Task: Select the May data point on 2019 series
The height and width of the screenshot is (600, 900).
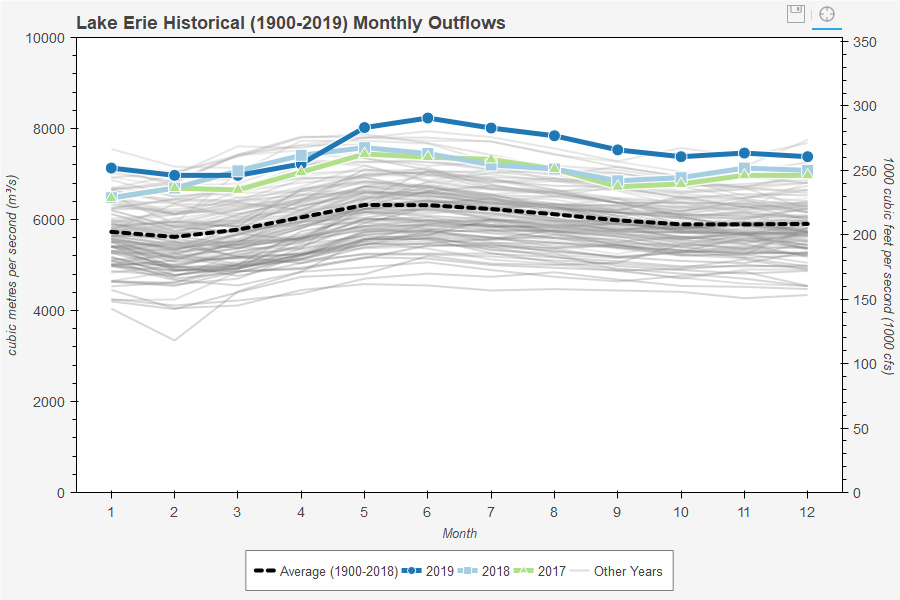Action: point(363,127)
